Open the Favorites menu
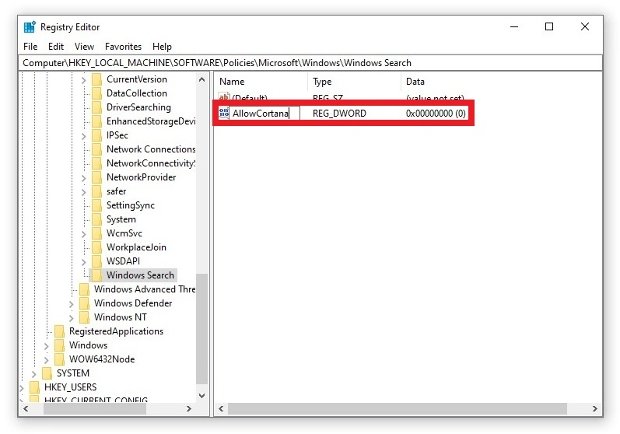The image size is (620, 434). [x=123, y=47]
